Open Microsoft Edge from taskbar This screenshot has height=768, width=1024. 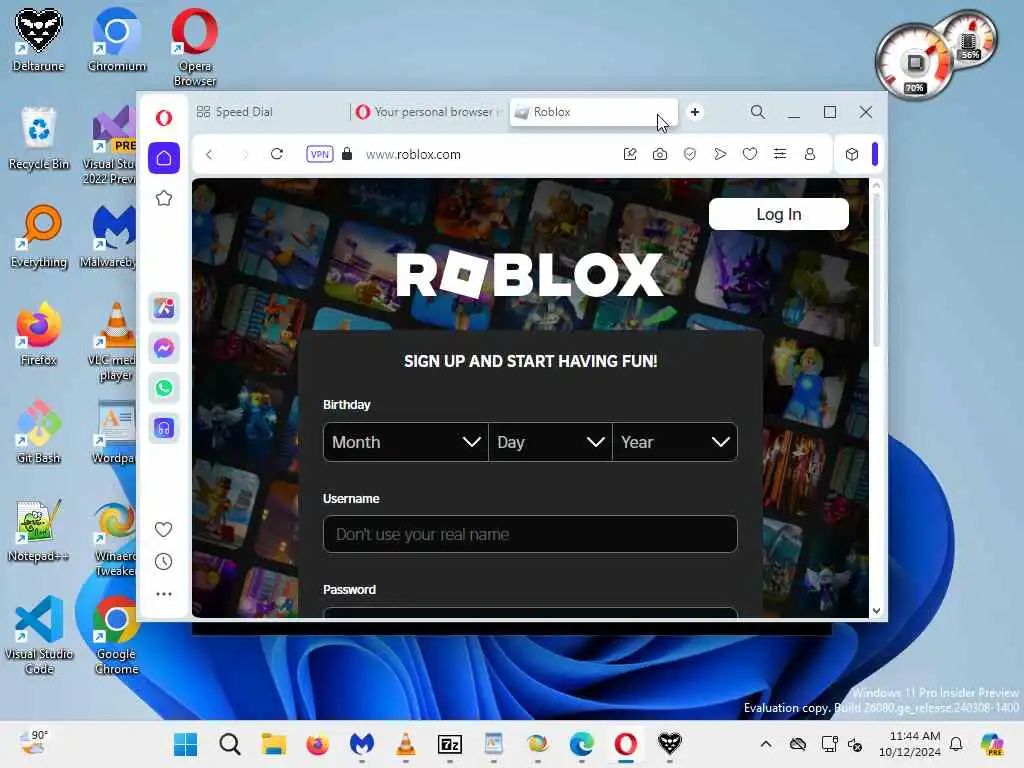tap(581, 744)
